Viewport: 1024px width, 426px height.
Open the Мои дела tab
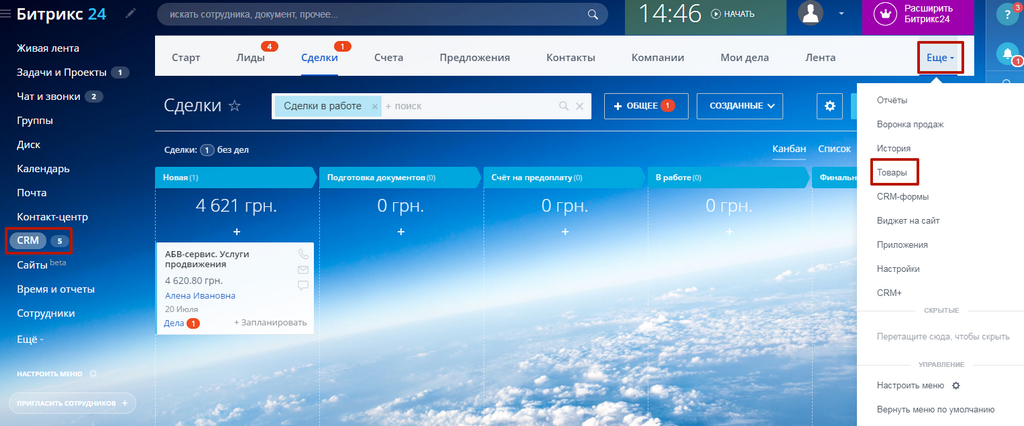(744, 57)
